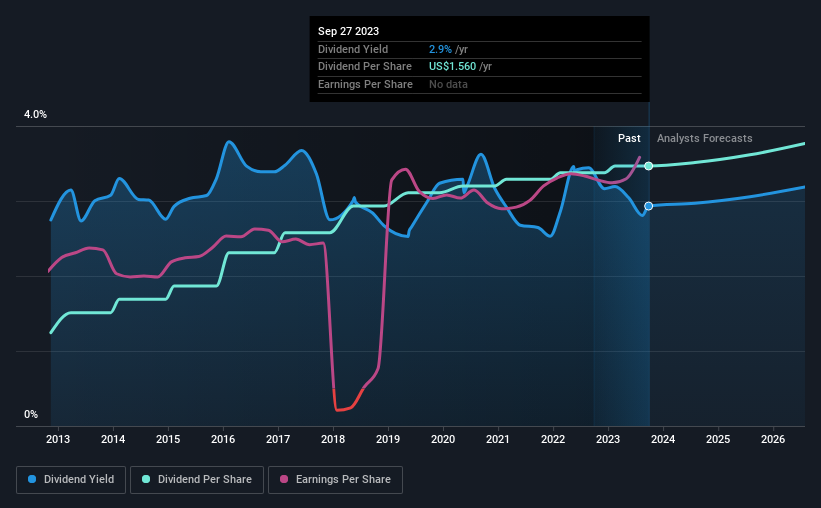Click the US$1.560 dividend per share value

click(x=452, y=67)
